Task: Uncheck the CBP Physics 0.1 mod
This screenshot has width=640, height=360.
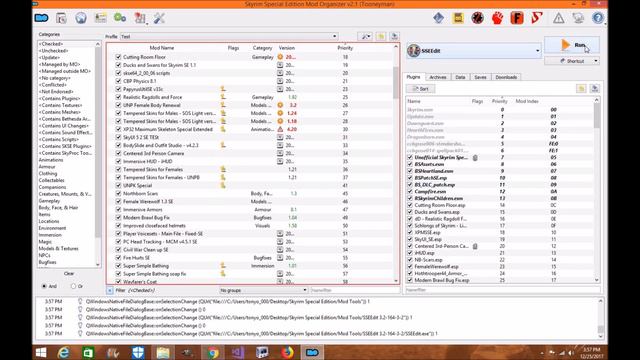Action: pyautogui.click(x=118, y=81)
